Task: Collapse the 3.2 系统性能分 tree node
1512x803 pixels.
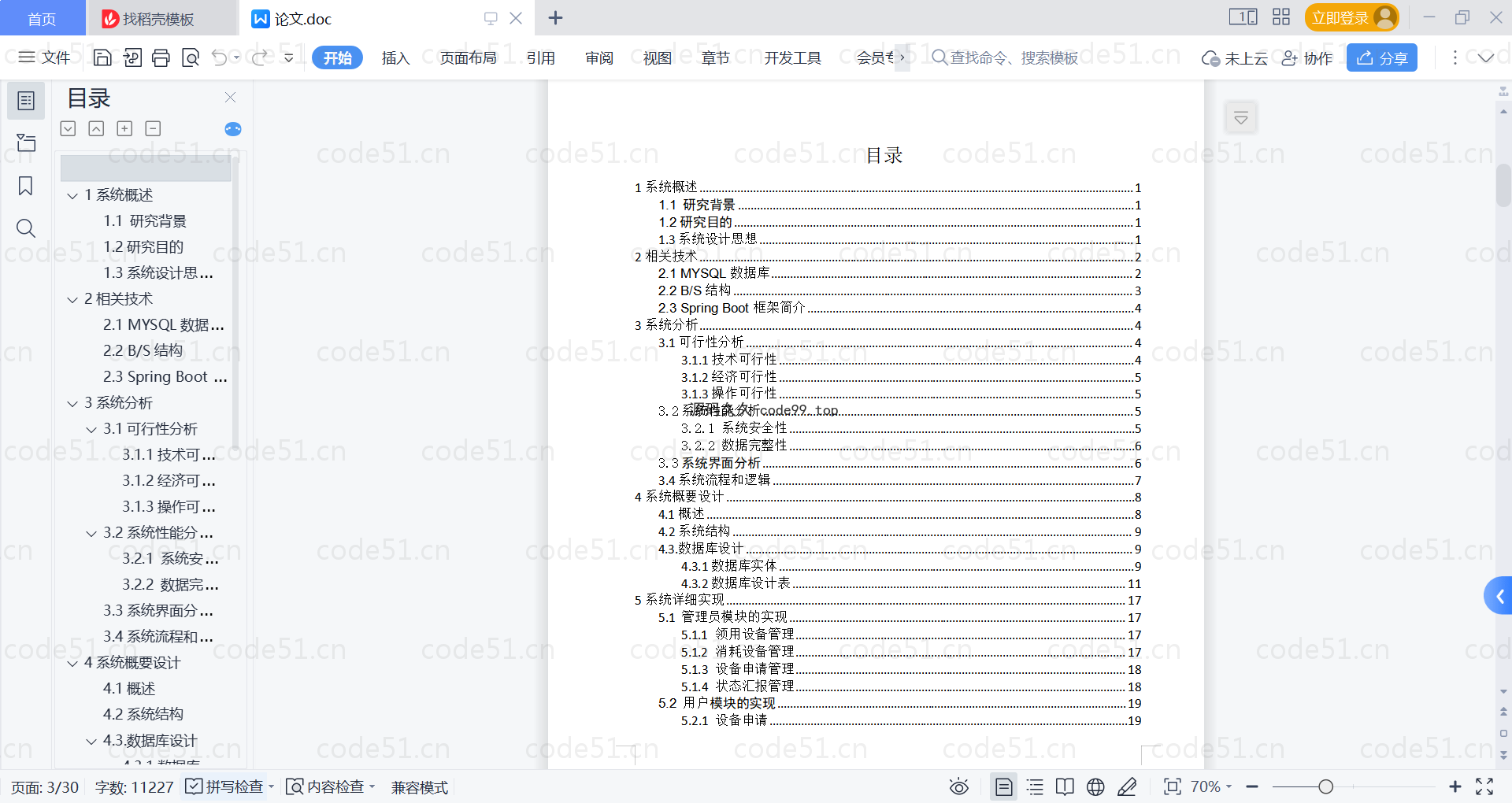Action: [91, 533]
